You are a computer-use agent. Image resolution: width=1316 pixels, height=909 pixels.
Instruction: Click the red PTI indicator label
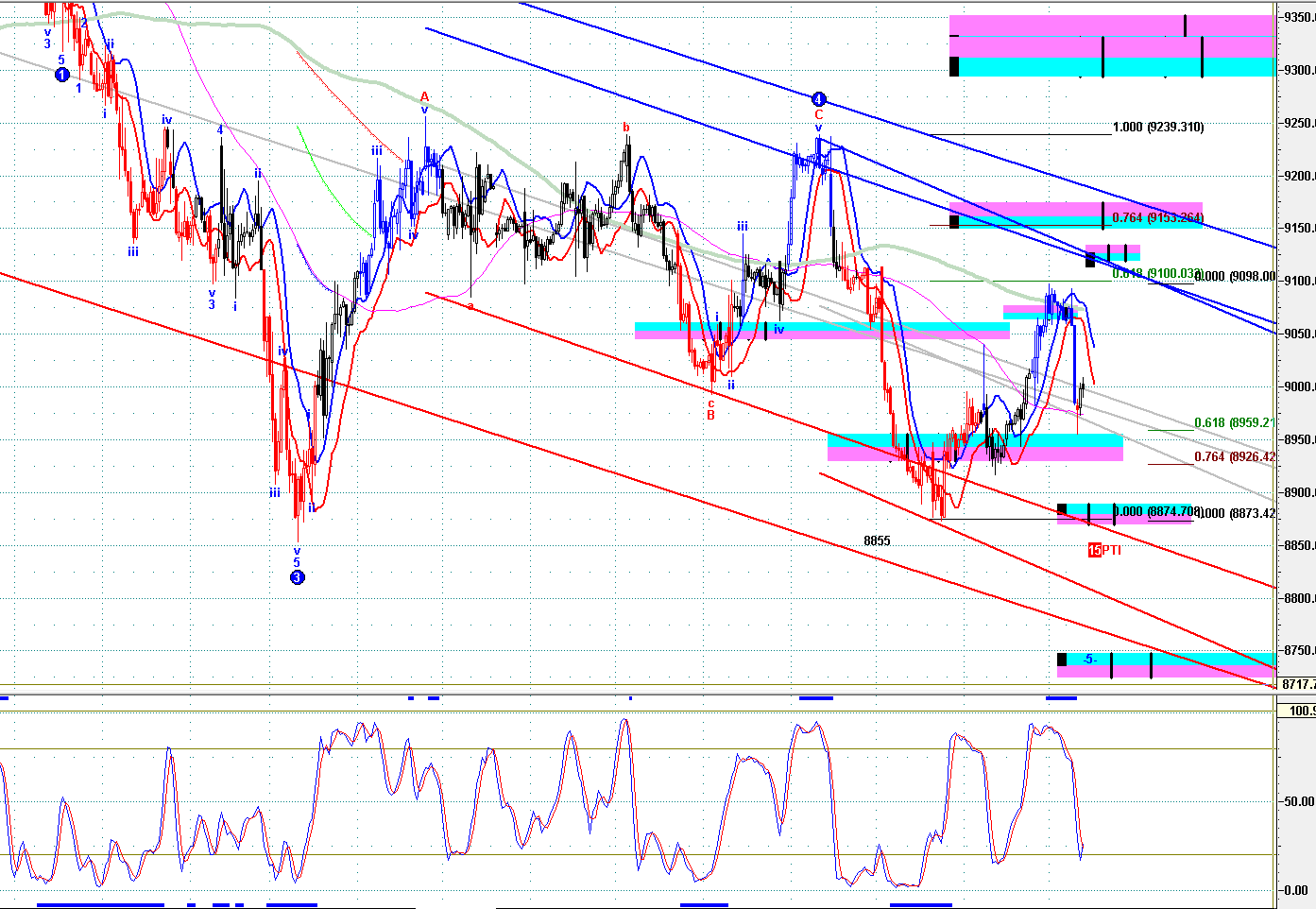coord(1112,550)
